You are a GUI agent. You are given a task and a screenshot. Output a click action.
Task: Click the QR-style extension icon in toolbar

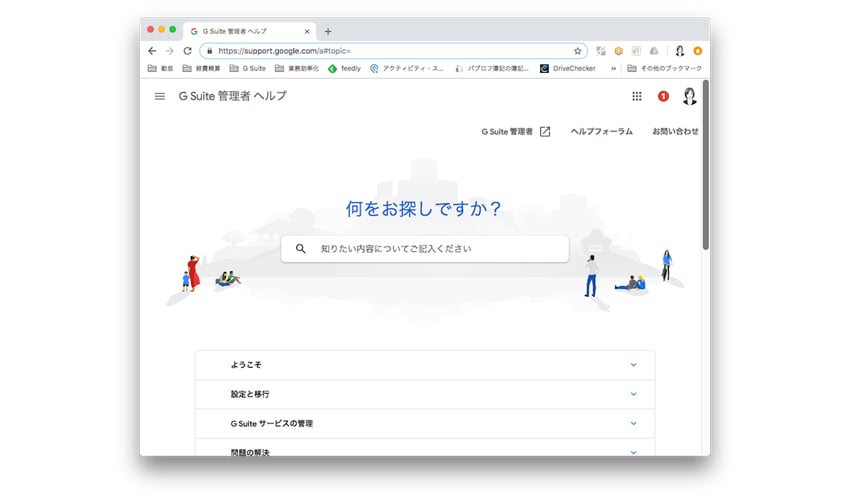(x=601, y=51)
